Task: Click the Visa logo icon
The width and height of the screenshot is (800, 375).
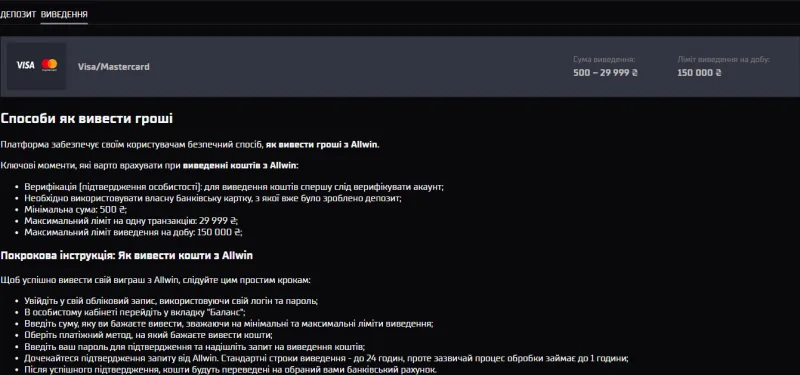Action: coord(26,65)
